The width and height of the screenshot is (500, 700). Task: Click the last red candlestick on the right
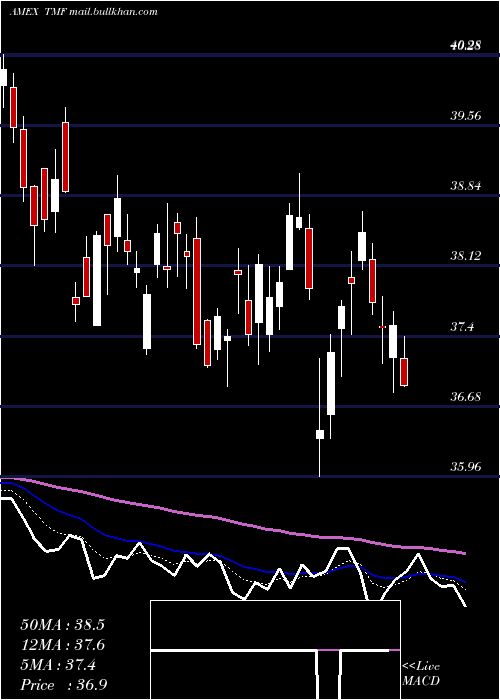[x=404, y=371]
